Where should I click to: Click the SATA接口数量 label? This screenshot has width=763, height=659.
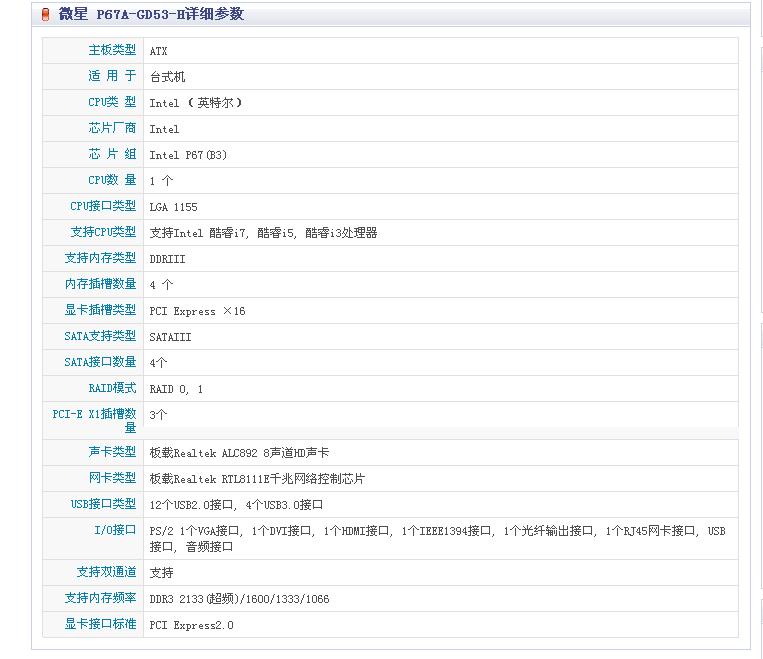pyautogui.click(x=100, y=362)
